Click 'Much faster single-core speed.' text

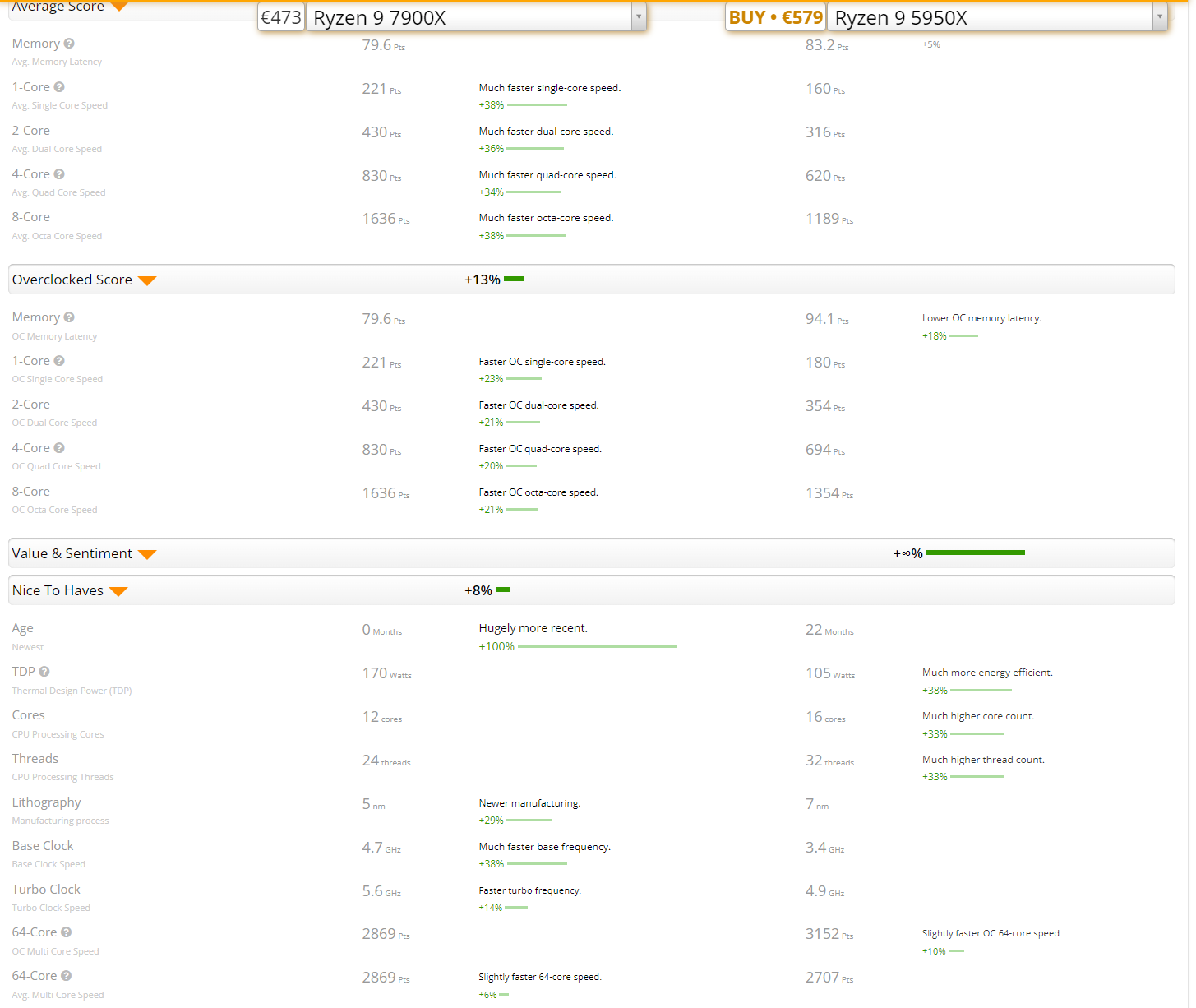(550, 88)
